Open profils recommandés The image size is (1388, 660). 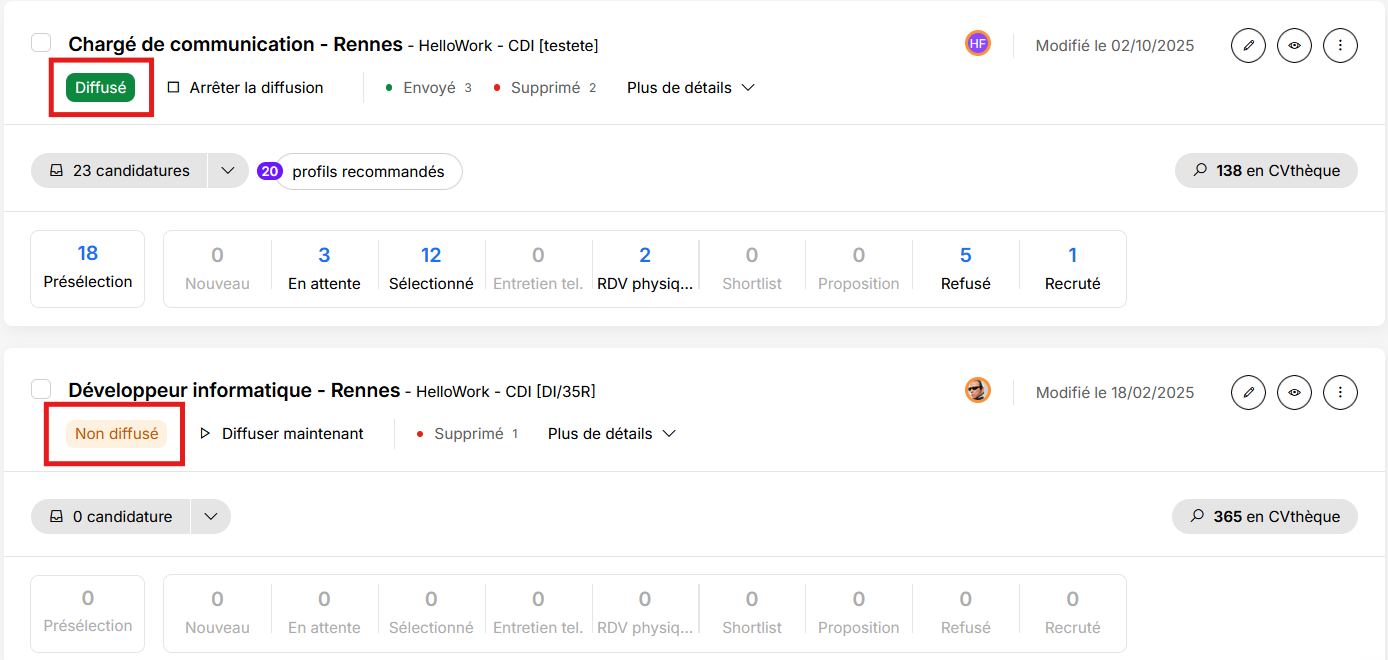point(368,172)
